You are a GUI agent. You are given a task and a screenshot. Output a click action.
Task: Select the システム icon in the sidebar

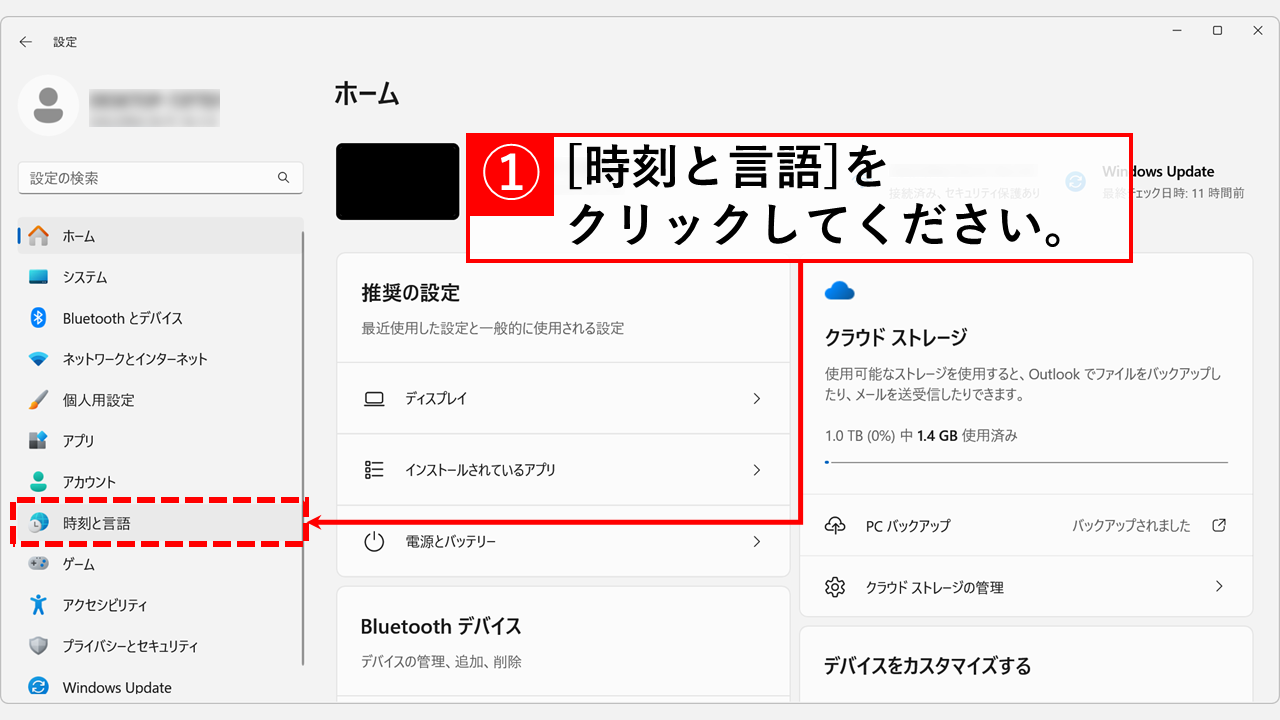pos(37,277)
